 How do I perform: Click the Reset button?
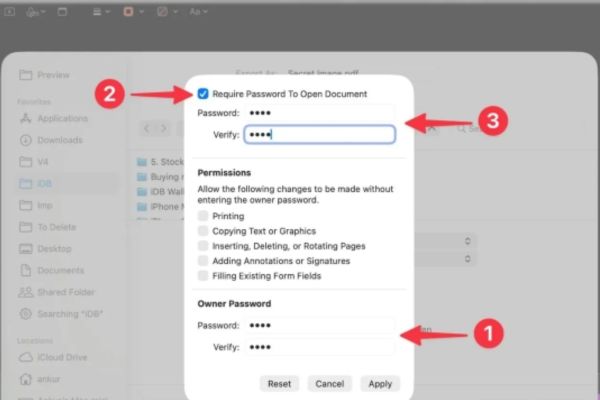pyautogui.click(x=279, y=384)
